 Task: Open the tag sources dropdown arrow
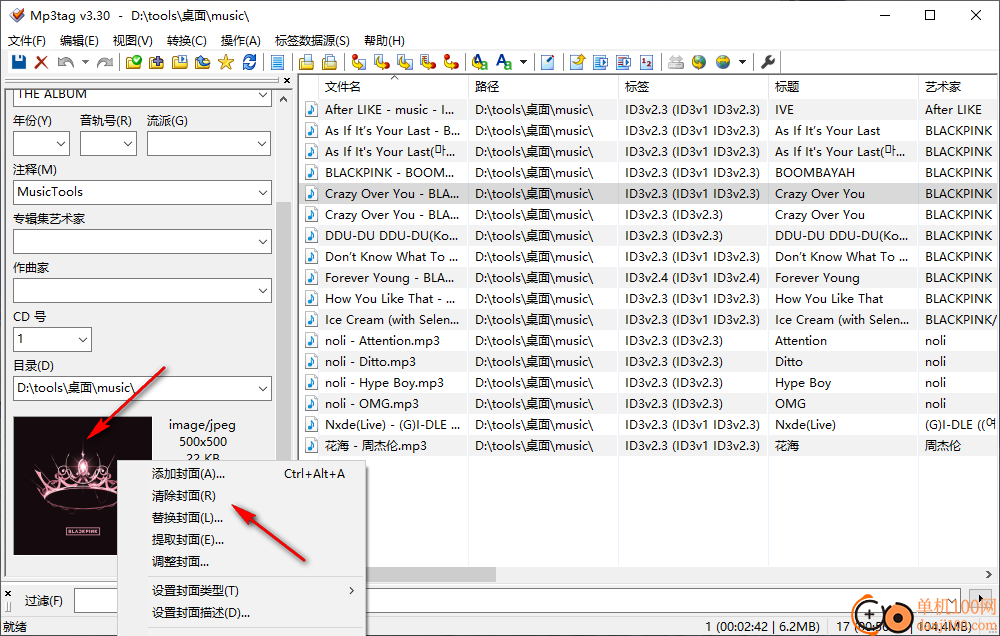[x=742, y=62]
